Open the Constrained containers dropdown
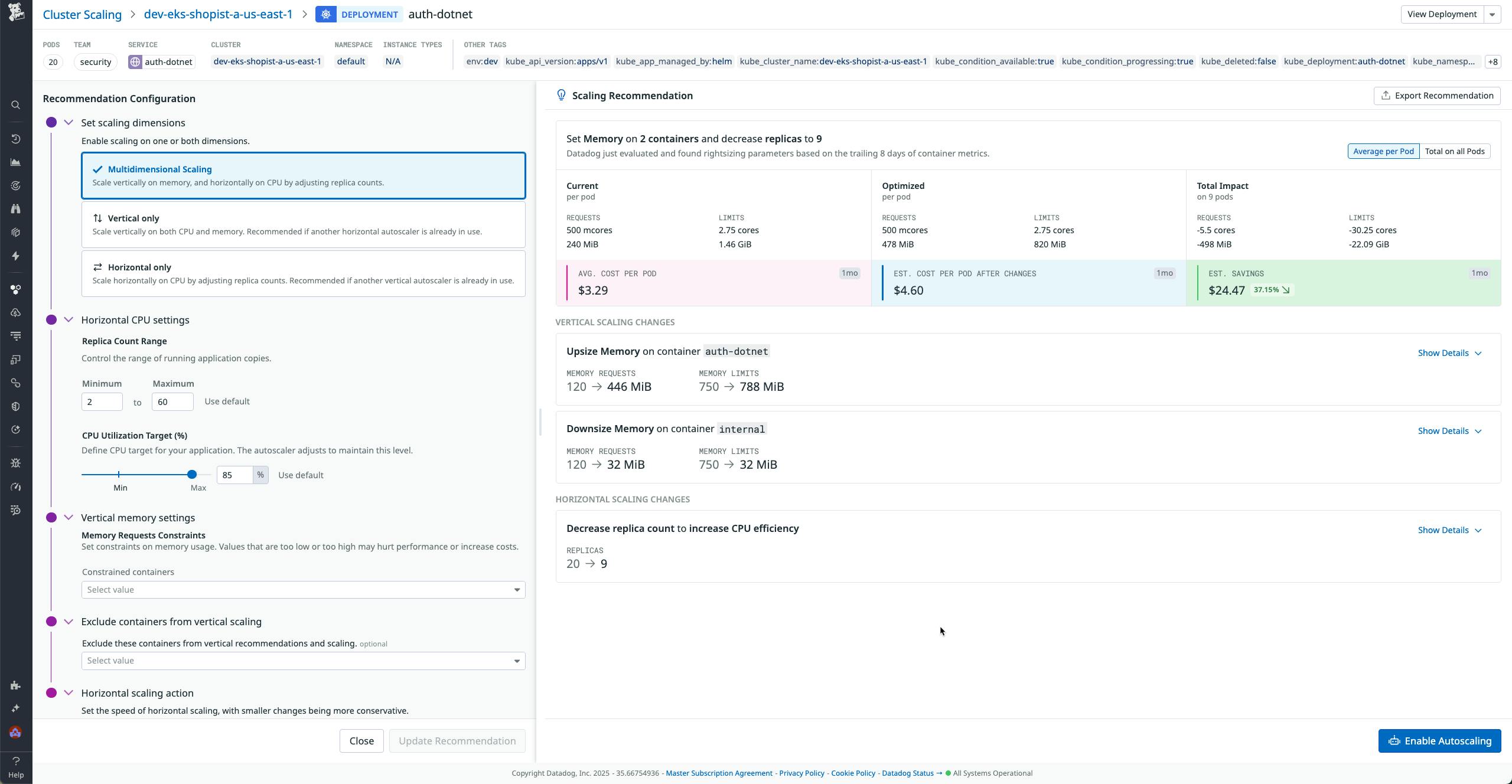 [303, 589]
